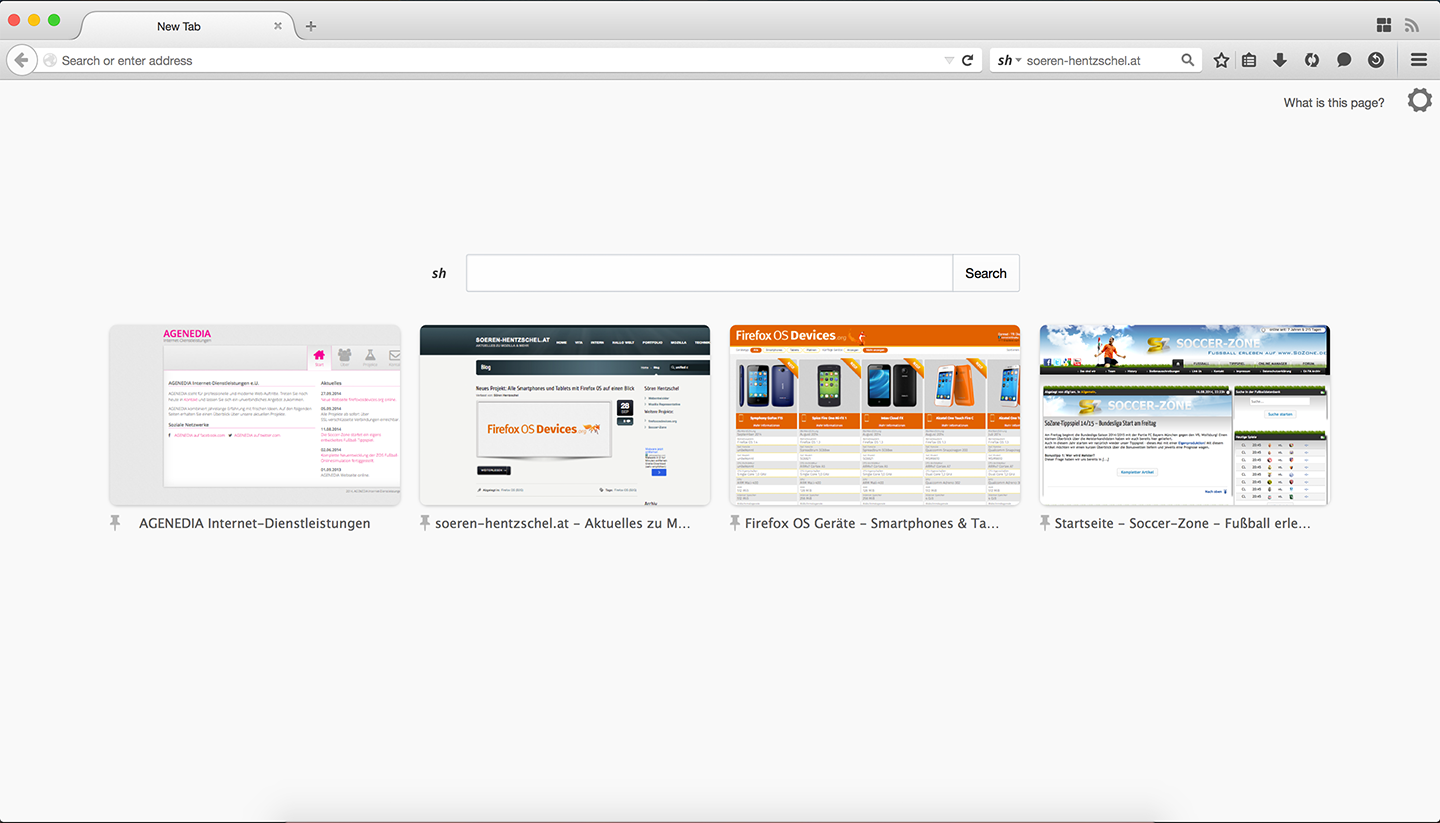Open the Firefox OS Devices thumbnail
This screenshot has height=823, width=1440.
tap(875, 415)
